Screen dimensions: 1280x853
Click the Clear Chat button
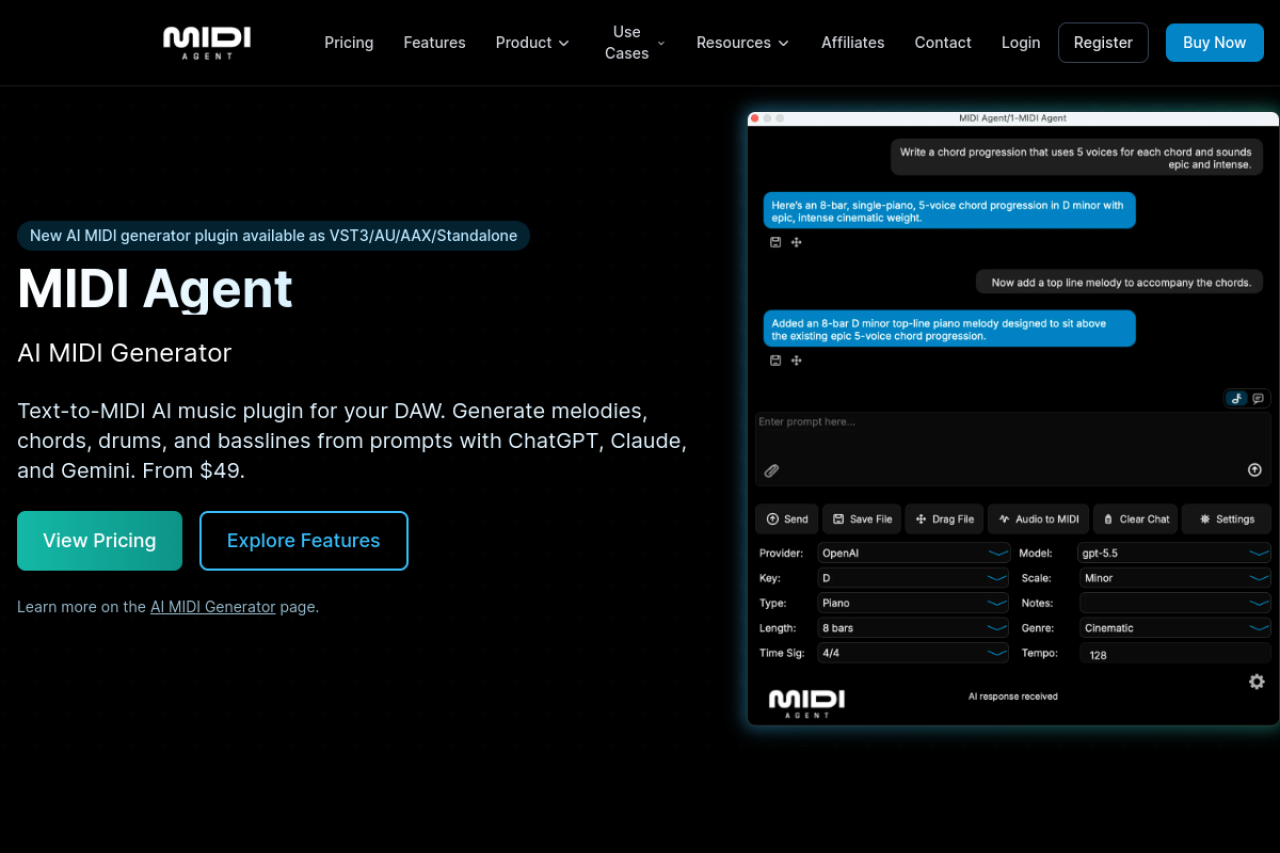(x=1135, y=519)
